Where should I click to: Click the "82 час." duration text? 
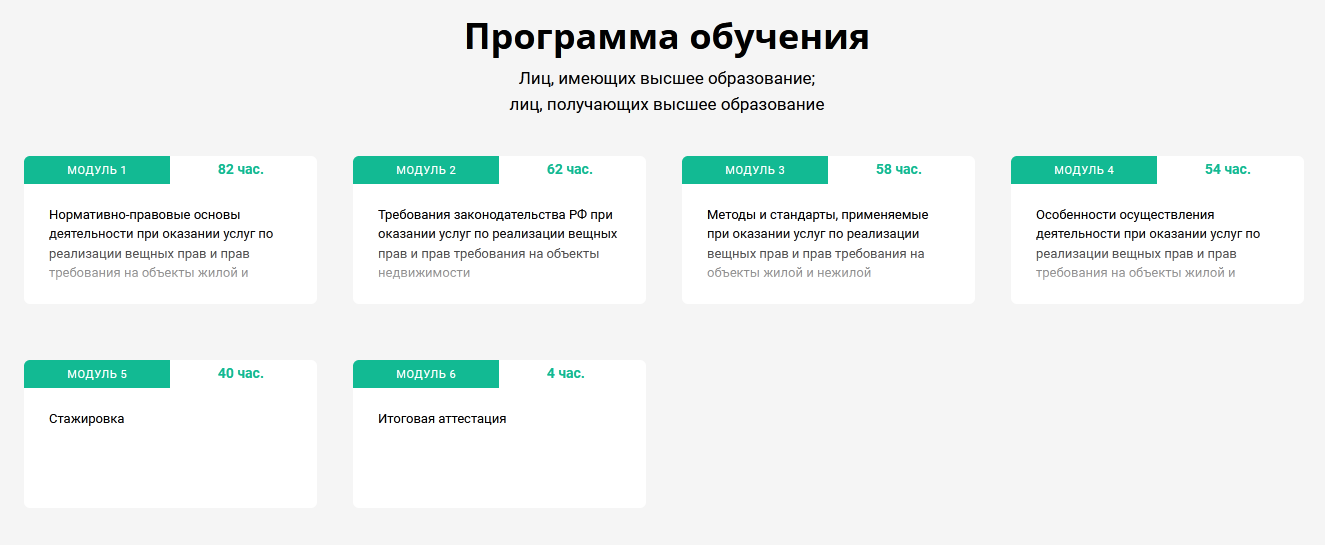241,169
